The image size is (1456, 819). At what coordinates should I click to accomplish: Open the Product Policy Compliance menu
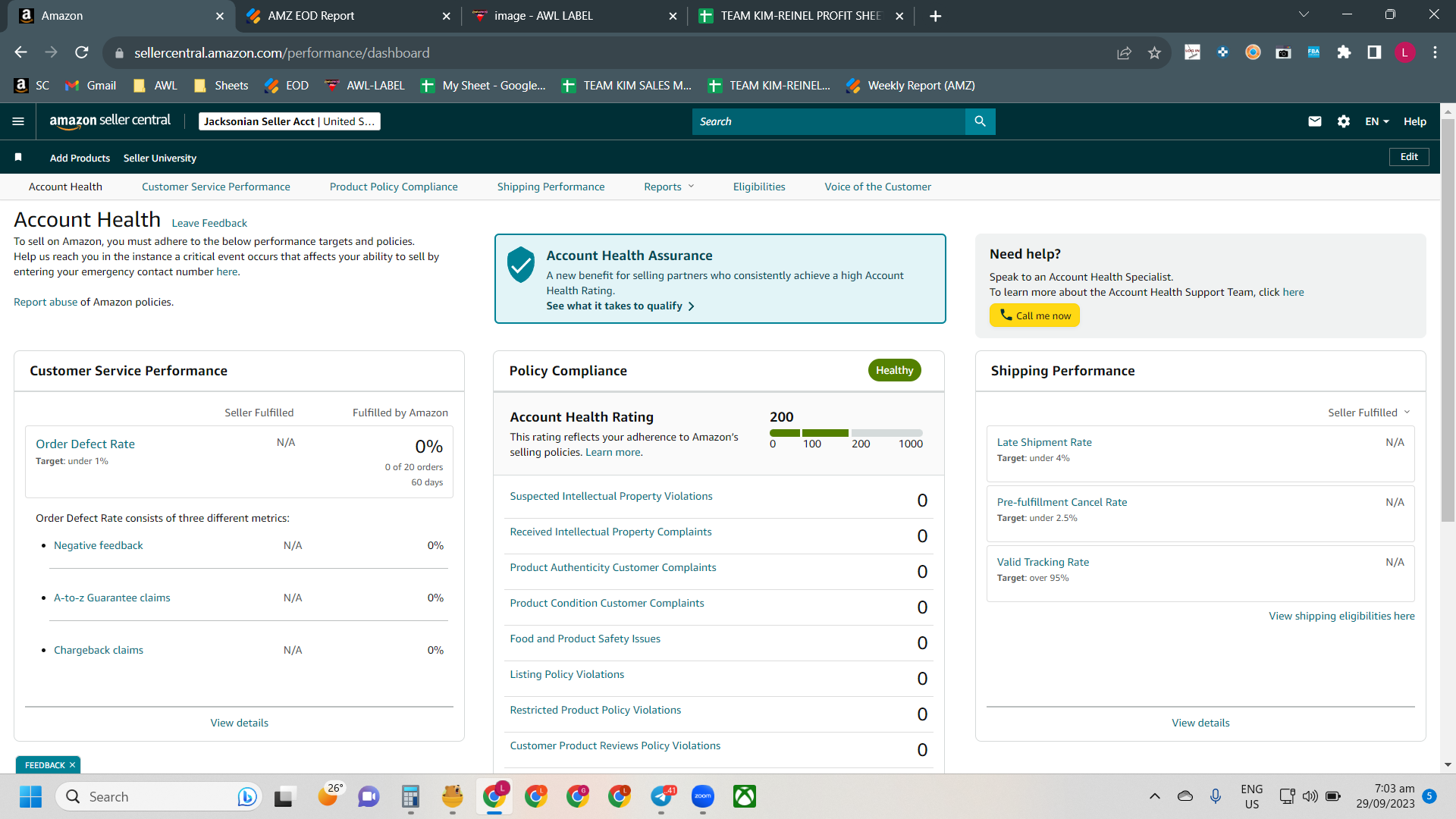[x=394, y=187]
